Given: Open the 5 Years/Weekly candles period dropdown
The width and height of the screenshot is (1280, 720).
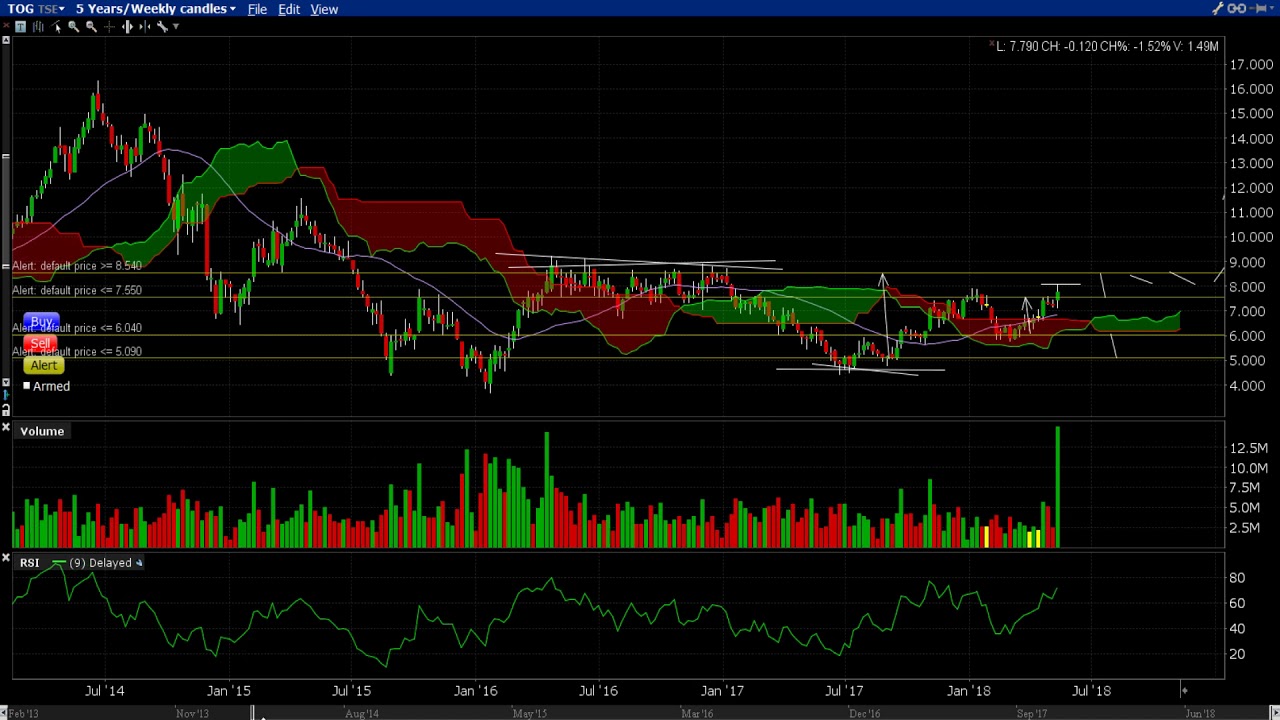Looking at the screenshot, I should click(x=156, y=9).
